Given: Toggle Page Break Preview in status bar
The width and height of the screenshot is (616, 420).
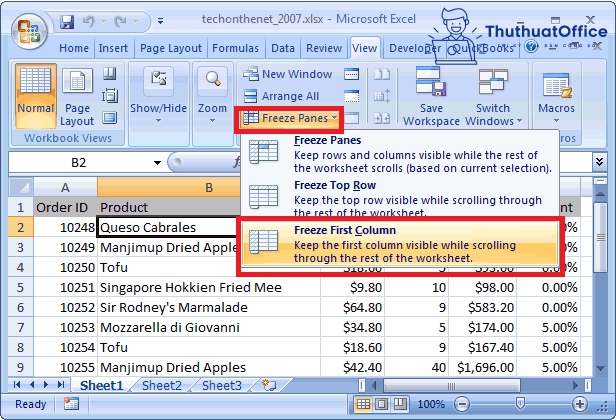Looking at the screenshot, I should (x=400, y=404).
